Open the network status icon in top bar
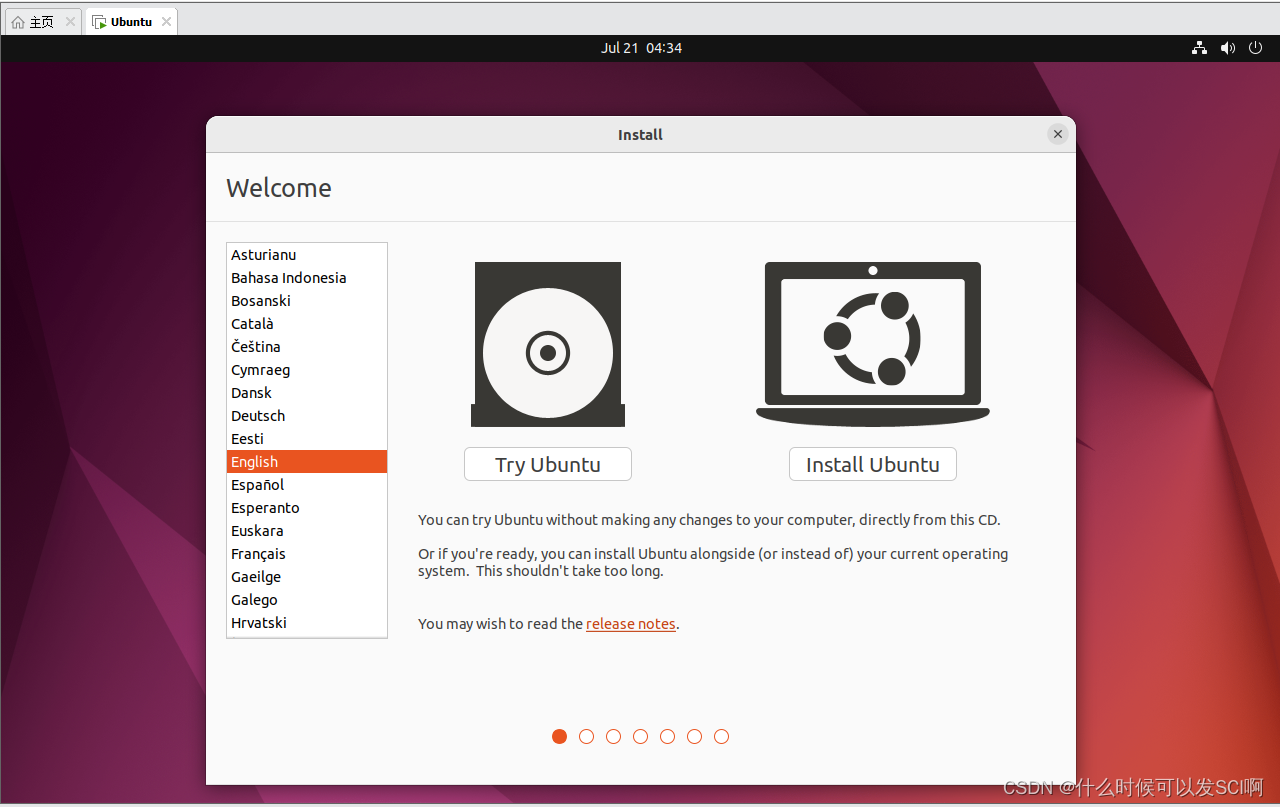The width and height of the screenshot is (1280, 807). pyautogui.click(x=1200, y=48)
